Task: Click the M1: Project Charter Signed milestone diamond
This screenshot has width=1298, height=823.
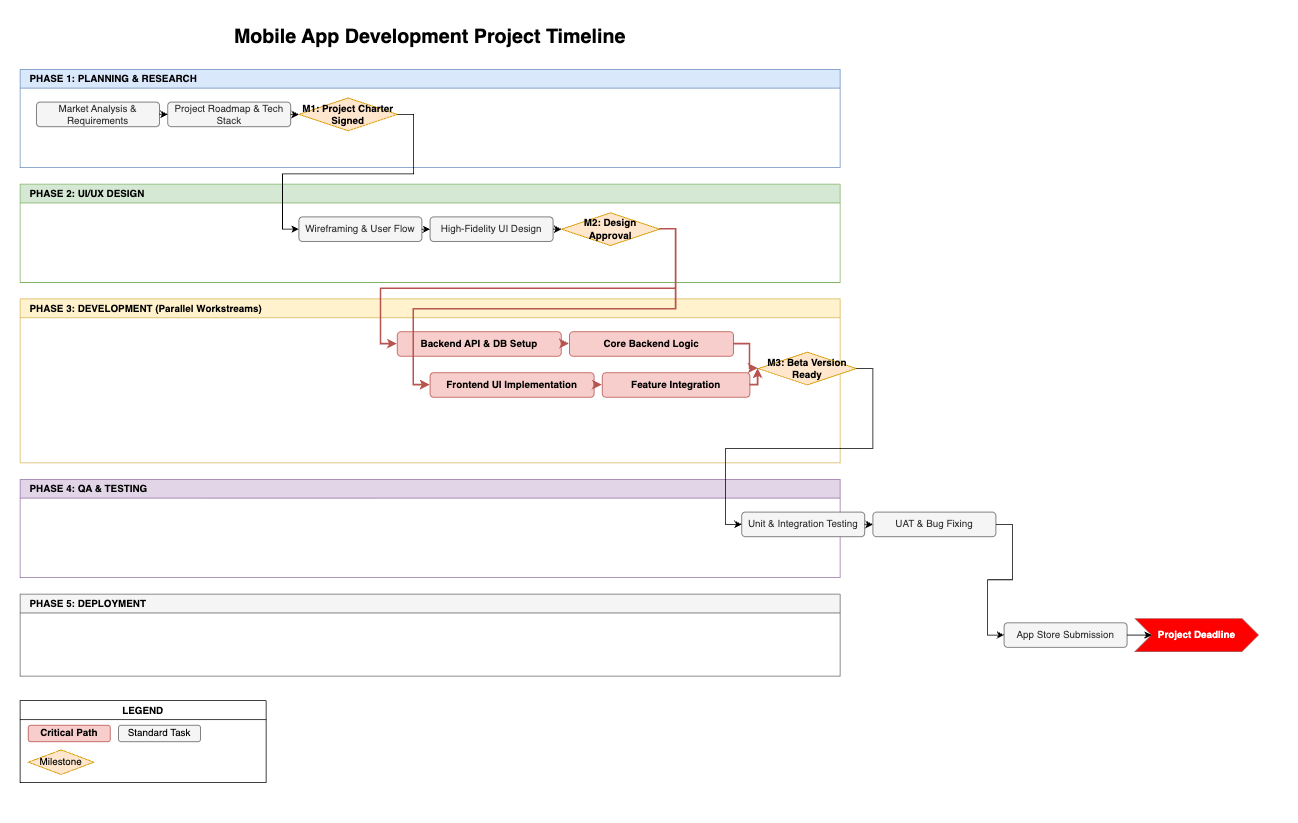Action: click(348, 115)
